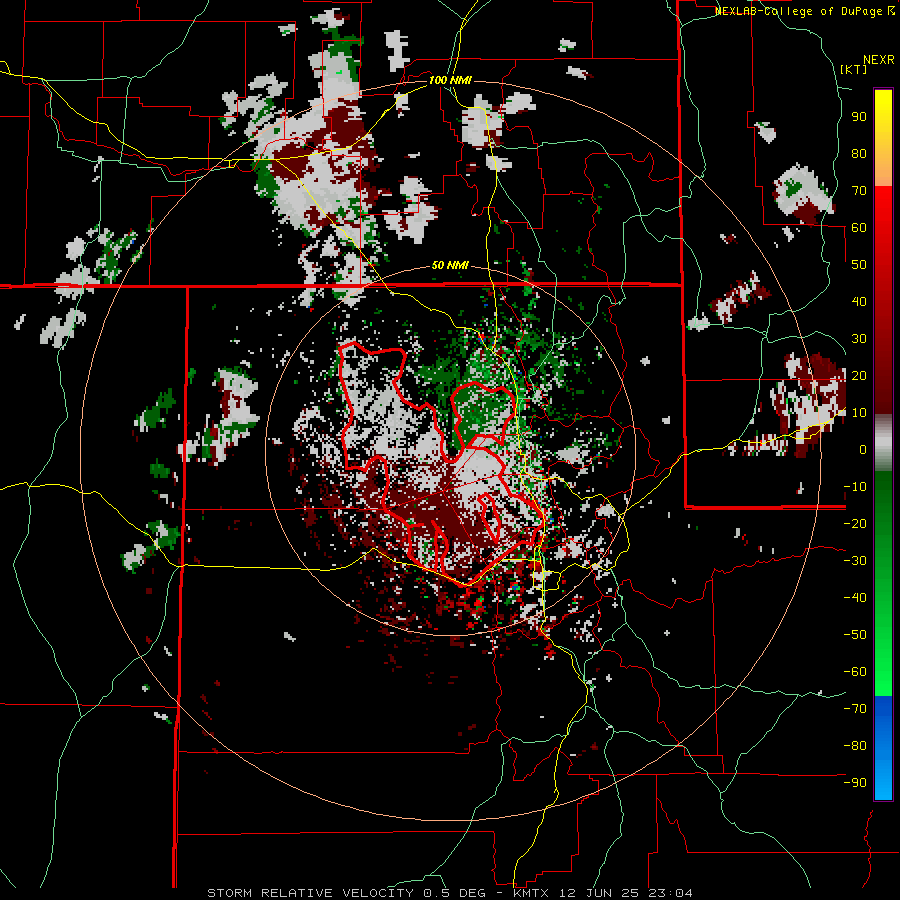
Task: Click the -60 value on velocity scale
Action: coord(855,672)
